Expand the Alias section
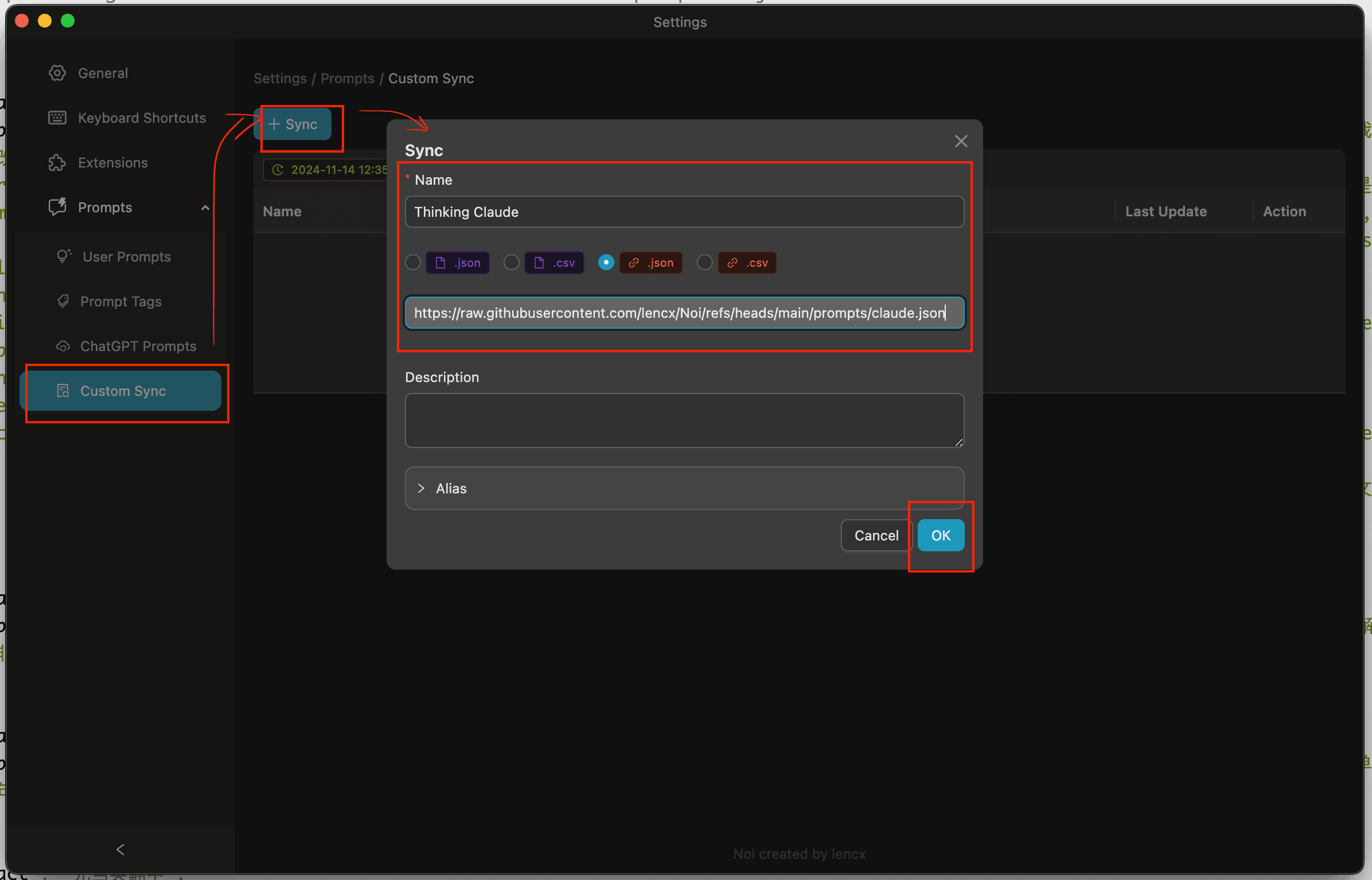 pos(422,488)
